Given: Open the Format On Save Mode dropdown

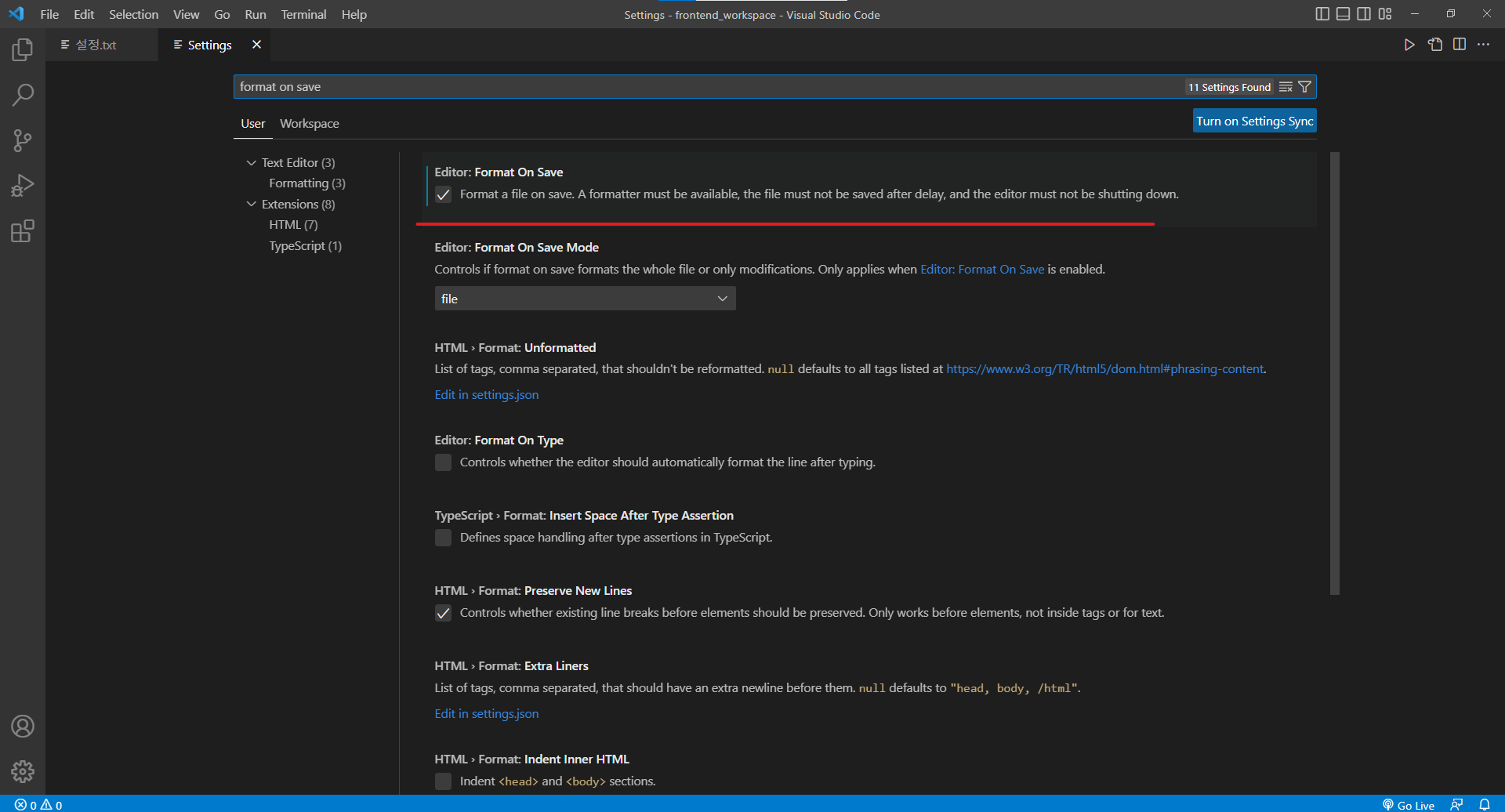Looking at the screenshot, I should click(x=585, y=299).
